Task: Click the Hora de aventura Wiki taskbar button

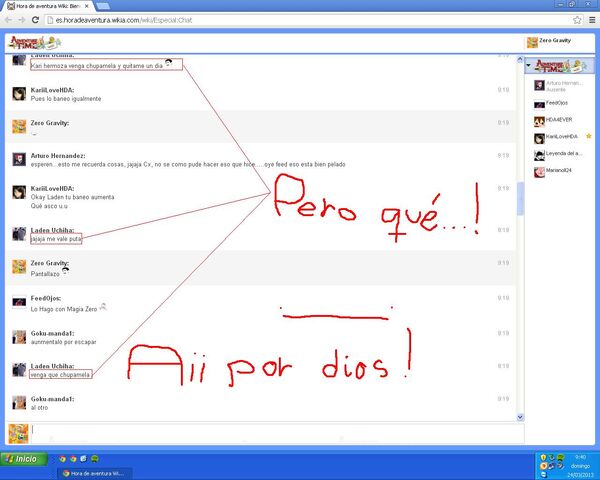Action: [95, 473]
